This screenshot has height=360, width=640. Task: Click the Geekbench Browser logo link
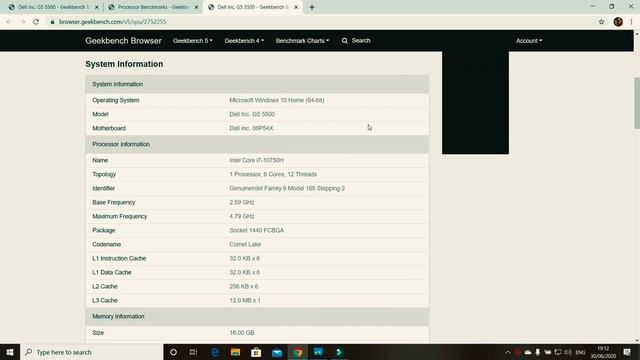tap(123, 41)
